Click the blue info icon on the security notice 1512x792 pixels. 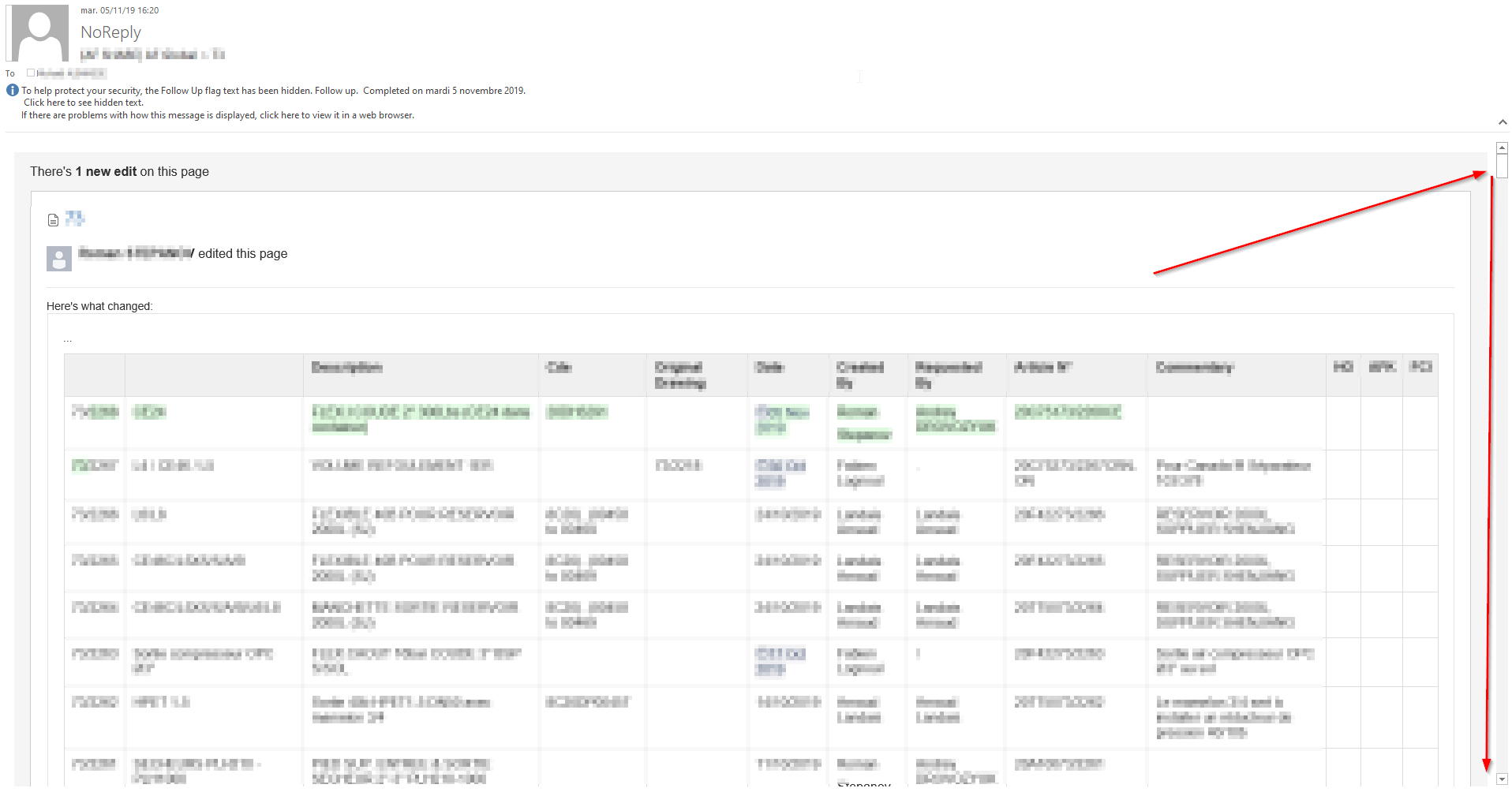point(12,90)
